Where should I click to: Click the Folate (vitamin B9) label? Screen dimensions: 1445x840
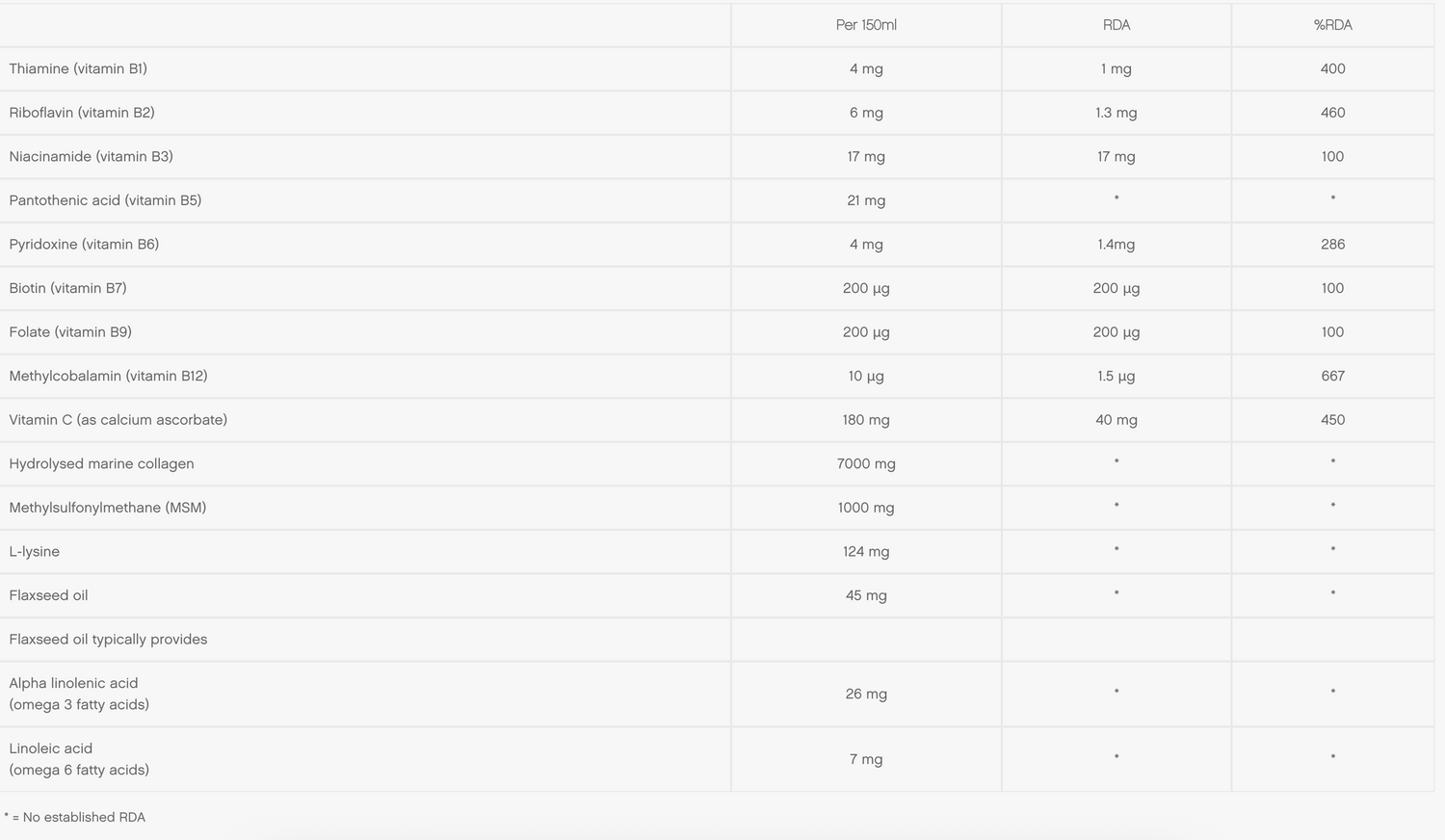click(x=70, y=332)
